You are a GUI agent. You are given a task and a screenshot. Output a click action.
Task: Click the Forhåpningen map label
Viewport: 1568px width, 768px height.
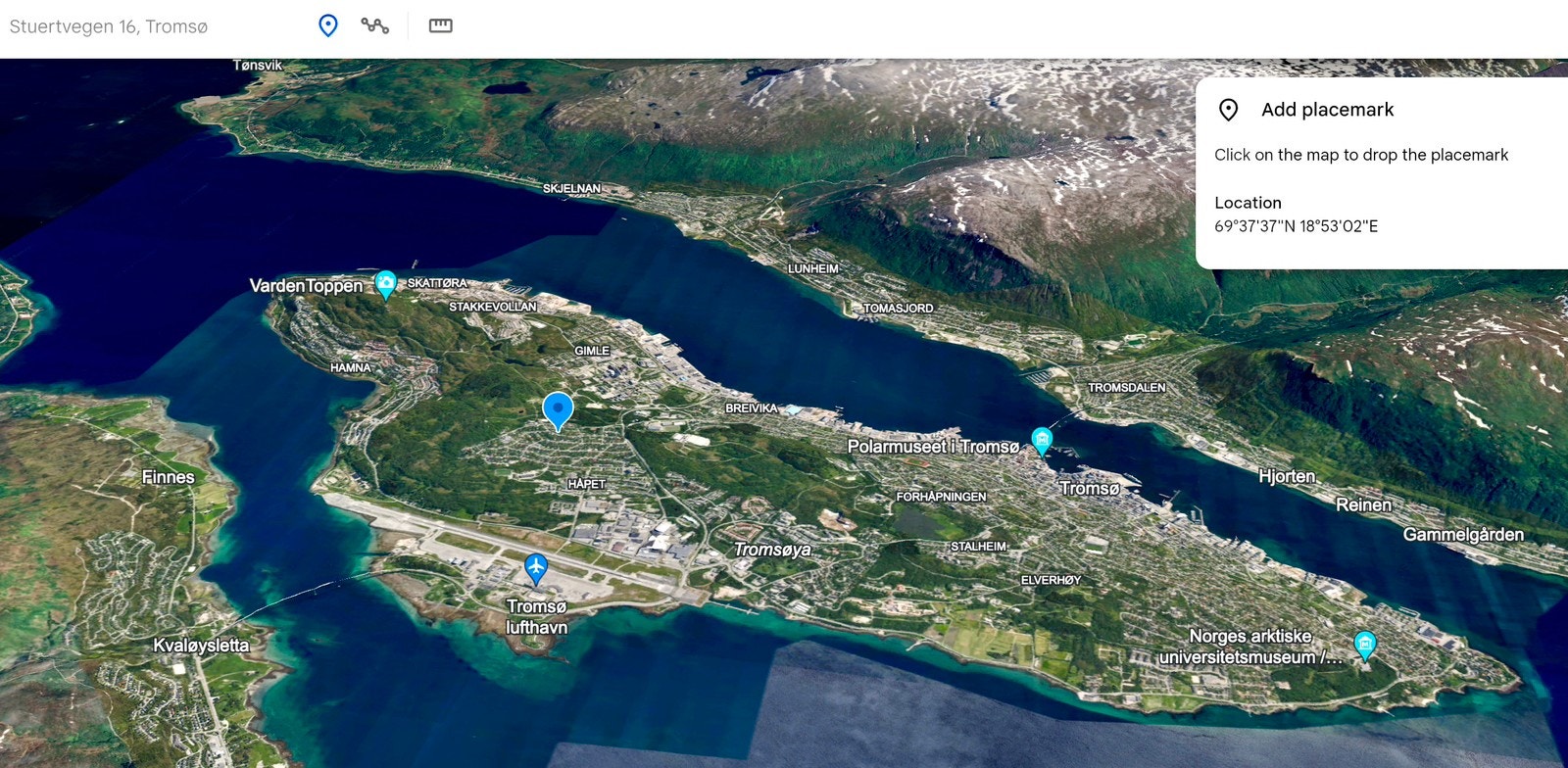941,497
